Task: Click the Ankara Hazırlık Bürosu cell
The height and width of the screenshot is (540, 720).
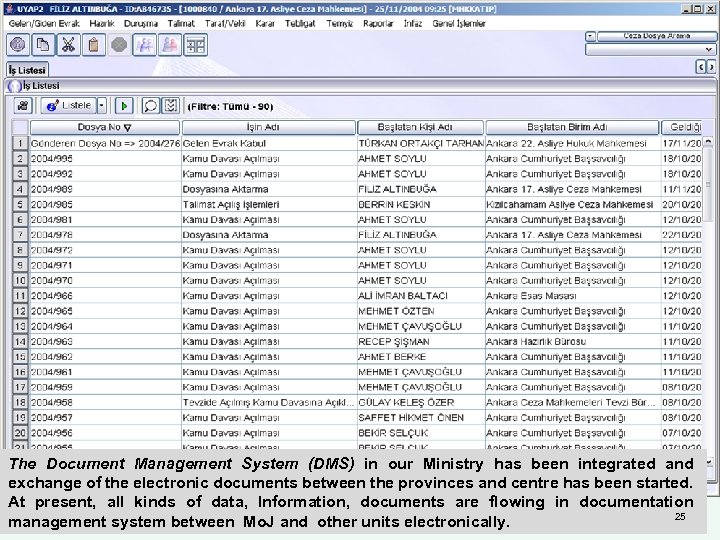Action: [573, 341]
